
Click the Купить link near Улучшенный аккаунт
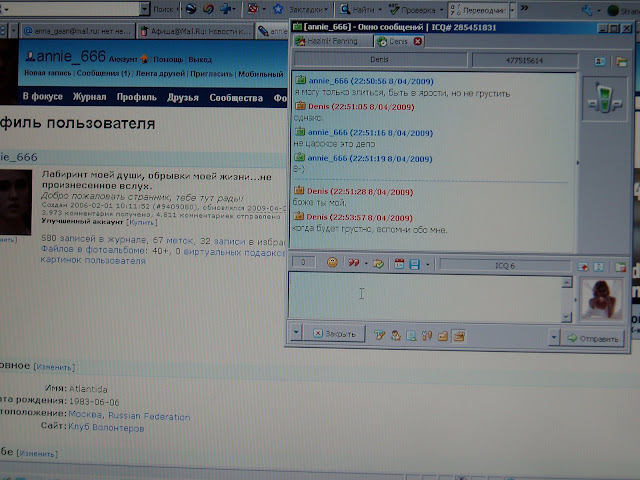[x=141, y=222]
